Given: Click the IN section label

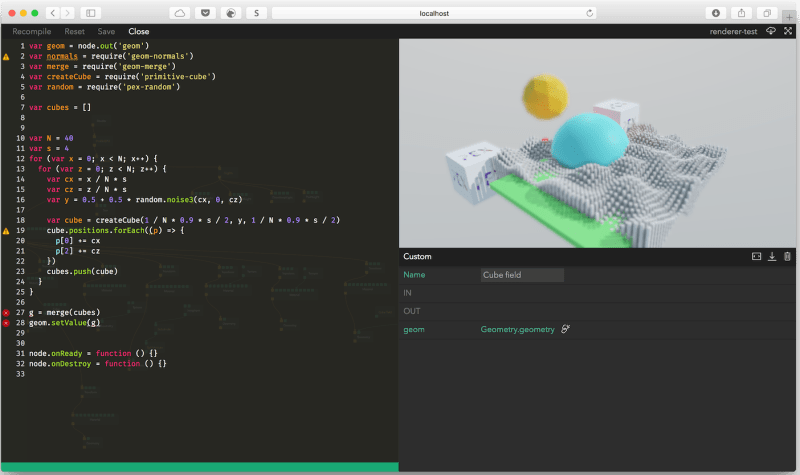Looking at the screenshot, I should click(407, 293).
